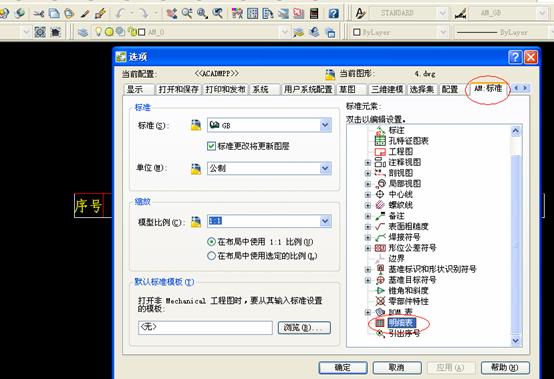Click the 表面粗糙度 checkmark icon

click(380, 226)
